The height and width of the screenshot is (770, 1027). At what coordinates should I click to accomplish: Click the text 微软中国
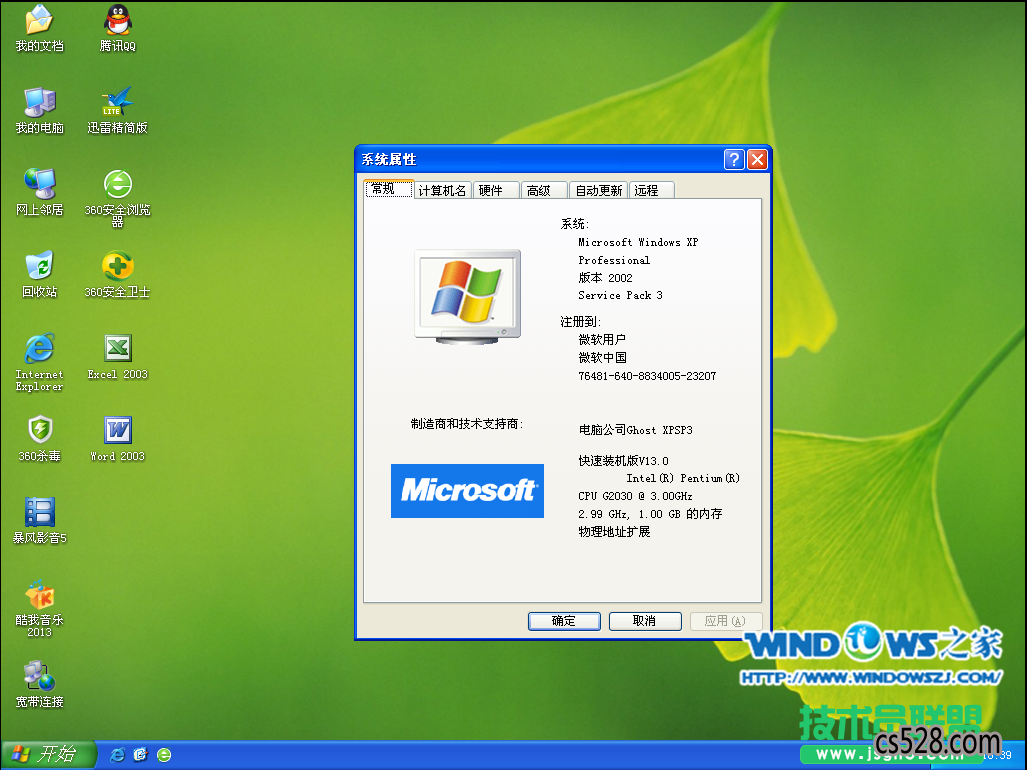tap(603, 358)
